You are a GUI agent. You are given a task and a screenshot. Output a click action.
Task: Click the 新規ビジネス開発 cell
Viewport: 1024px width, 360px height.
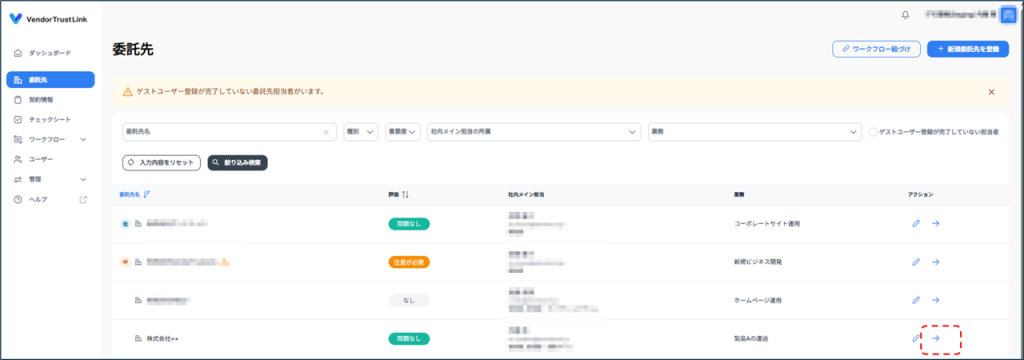[x=758, y=262]
